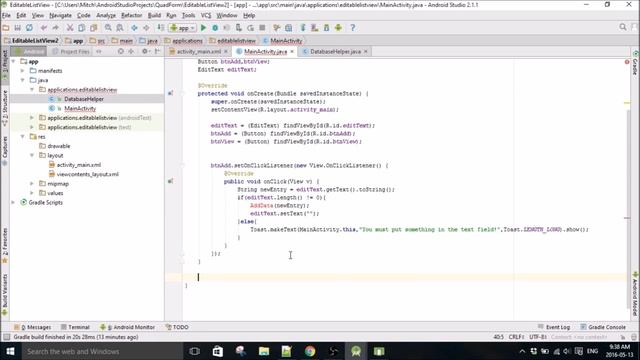Expand the manifests folder
The height and width of the screenshot is (360, 640).
click(23, 71)
